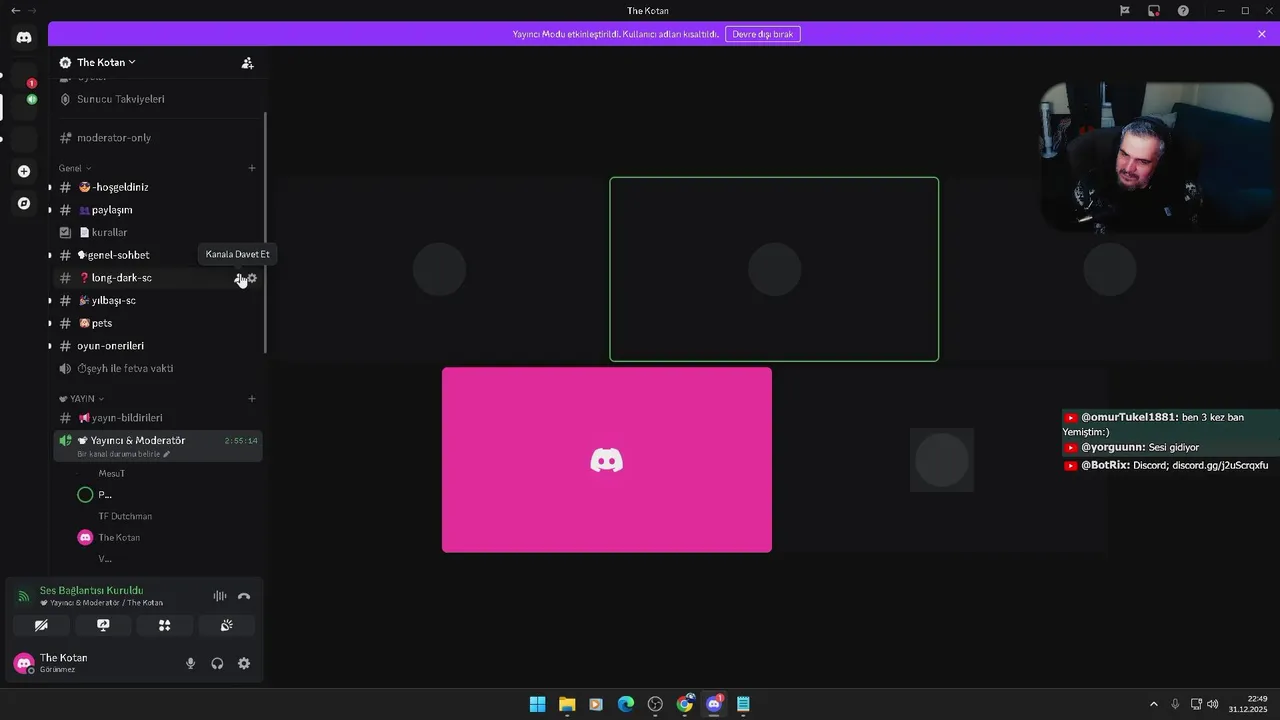The width and height of the screenshot is (1280, 720).
Task: Open volume control in system tray
Action: click(x=1212, y=704)
